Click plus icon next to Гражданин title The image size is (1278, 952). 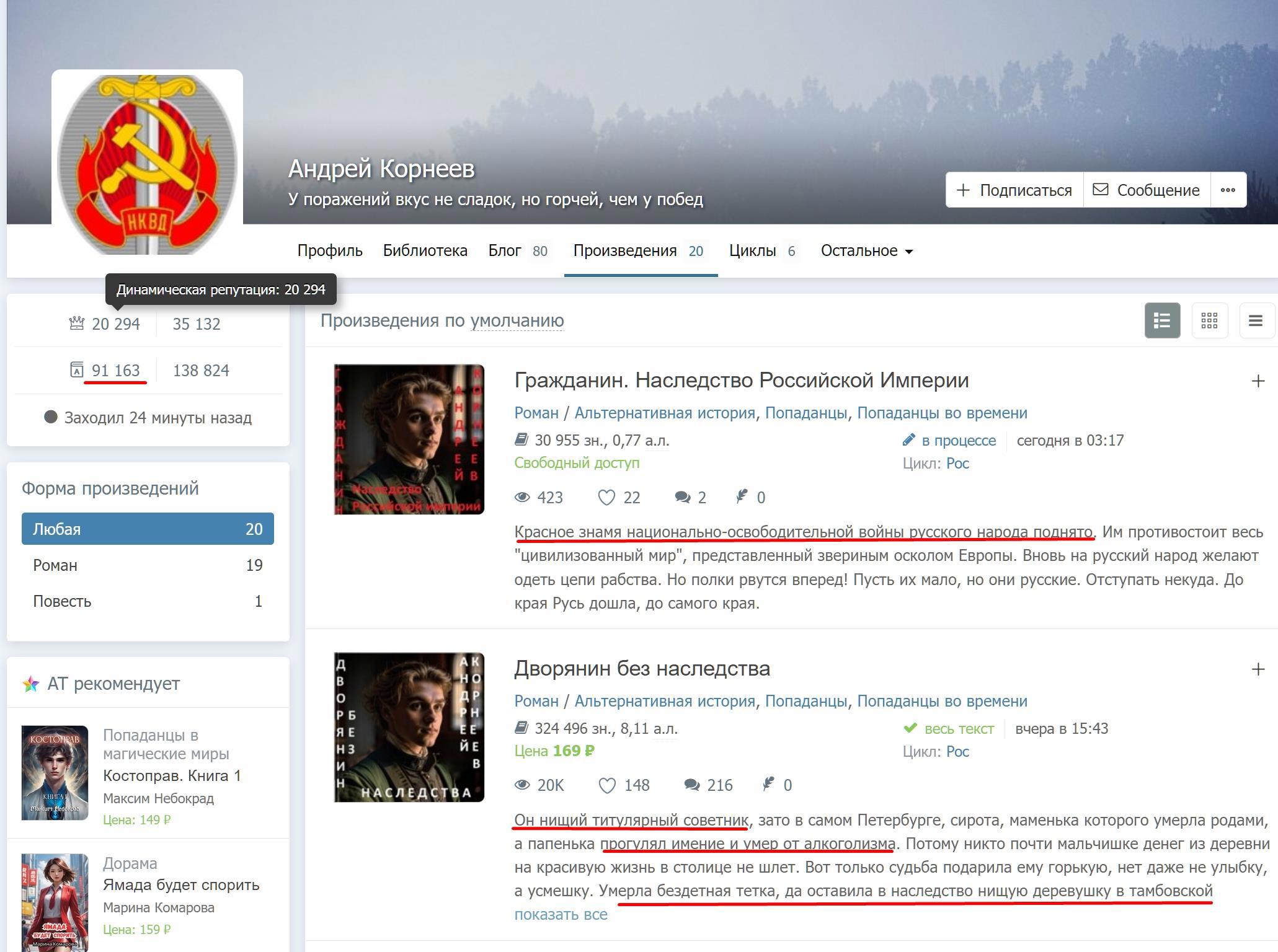tap(1258, 381)
